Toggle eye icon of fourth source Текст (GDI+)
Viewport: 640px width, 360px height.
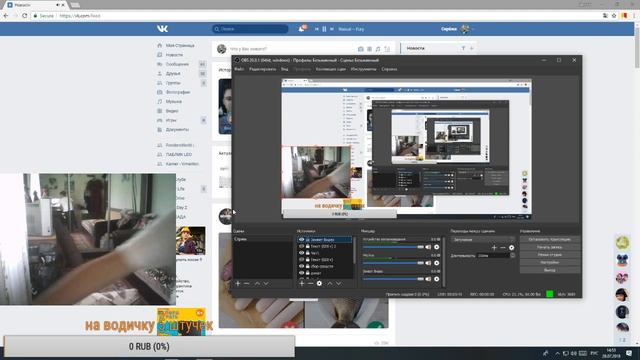coord(302,259)
